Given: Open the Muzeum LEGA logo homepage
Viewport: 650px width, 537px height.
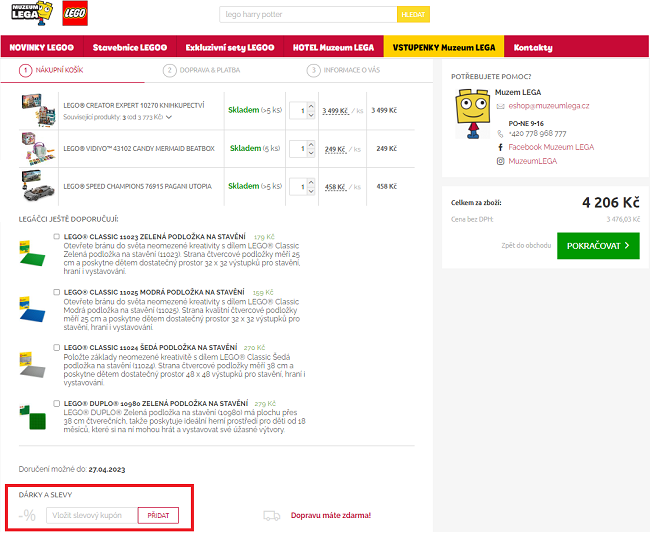Looking at the screenshot, I should click(32, 13).
